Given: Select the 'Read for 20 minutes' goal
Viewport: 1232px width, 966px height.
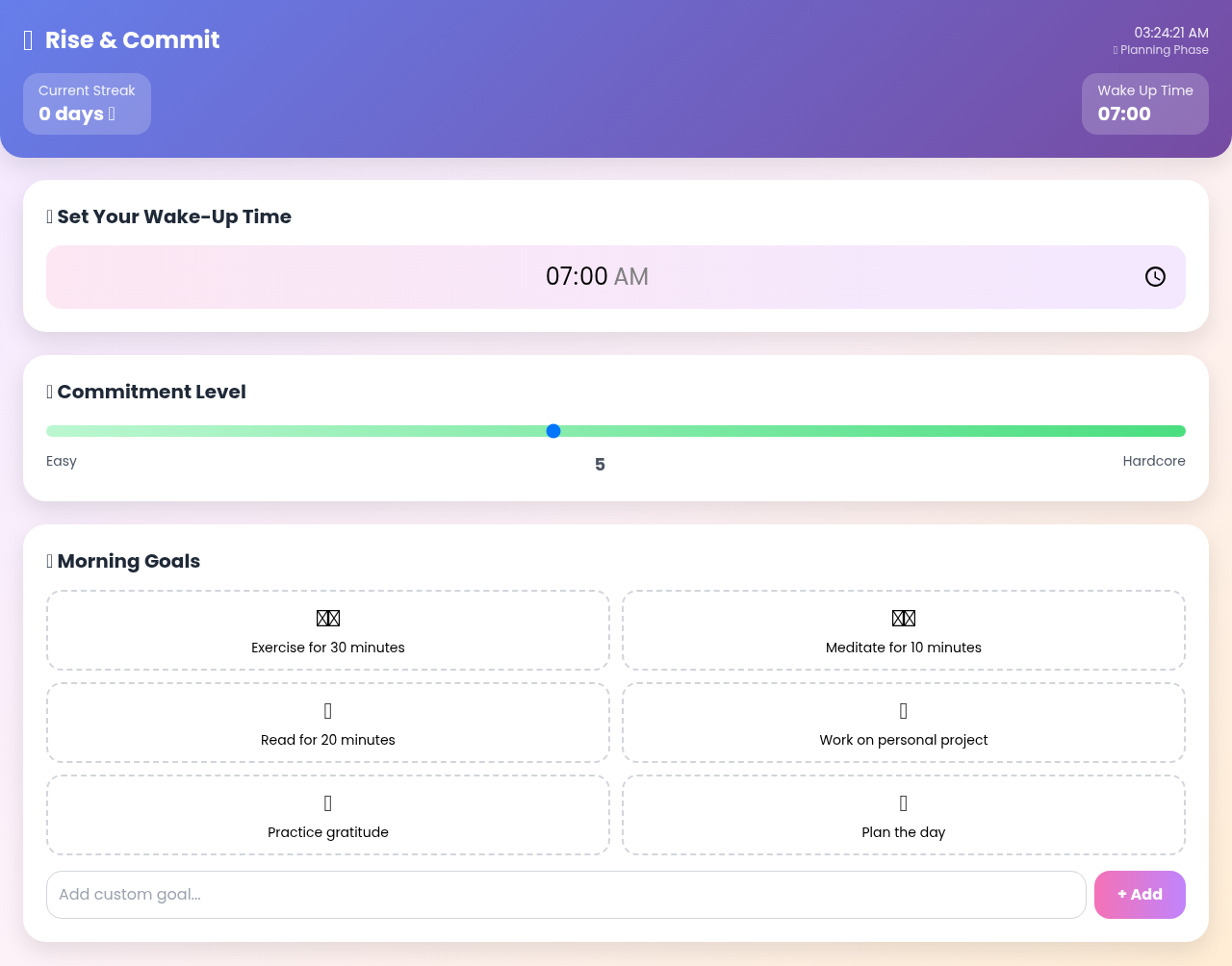Looking at the screenshot, I should click(327, 723).
